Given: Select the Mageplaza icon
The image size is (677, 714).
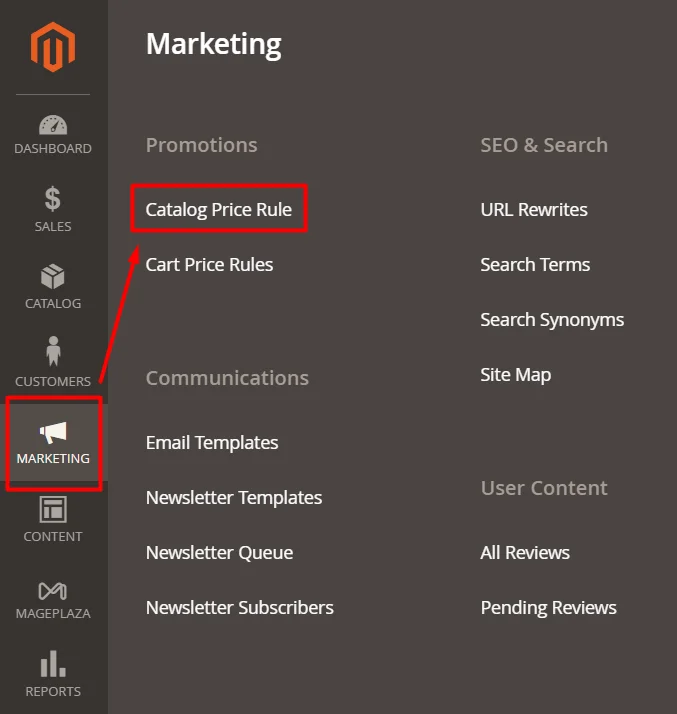Looking at the screenshot, I should point(53,588).
